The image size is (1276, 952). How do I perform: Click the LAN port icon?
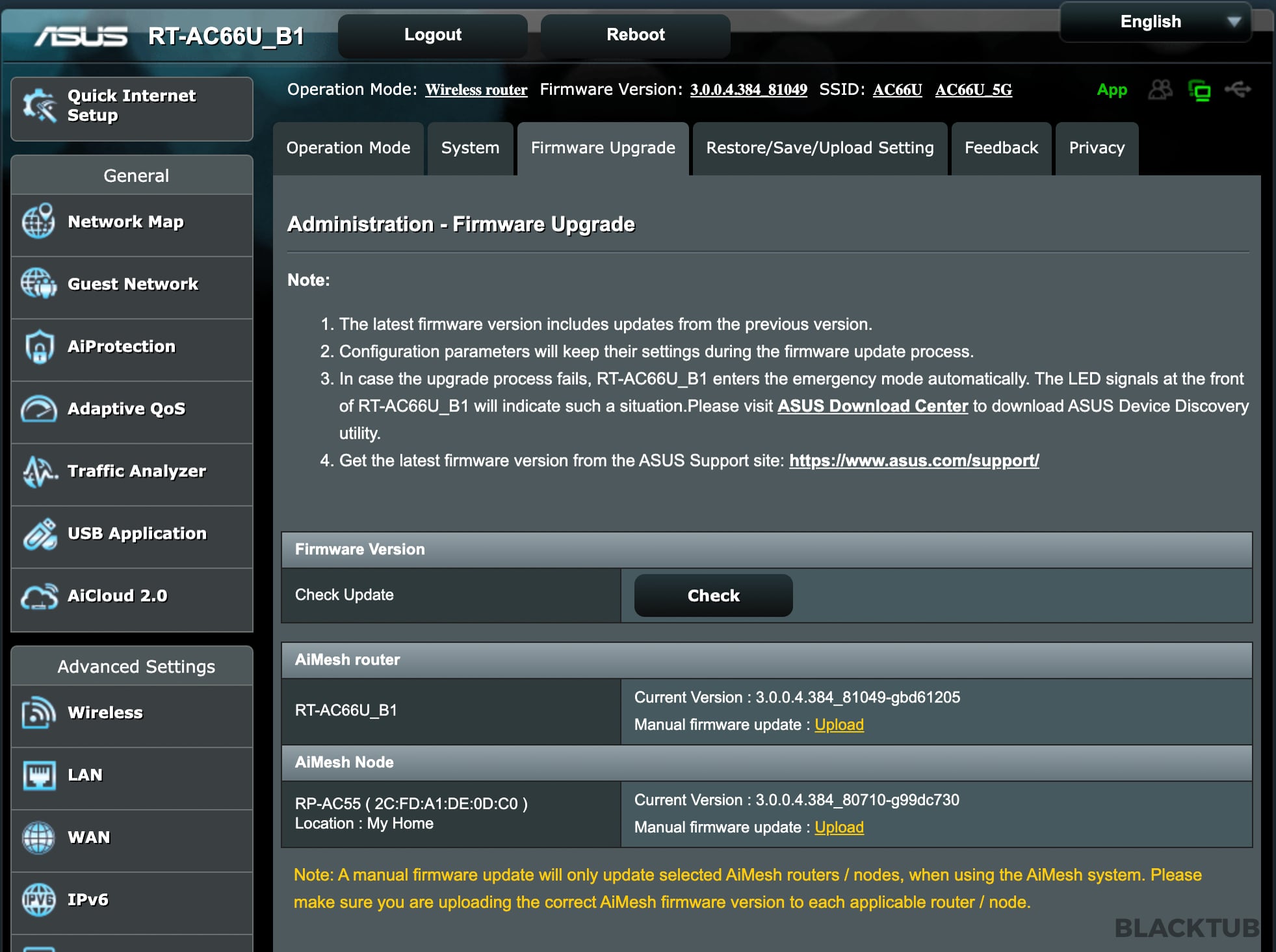[x=39, y=775]
